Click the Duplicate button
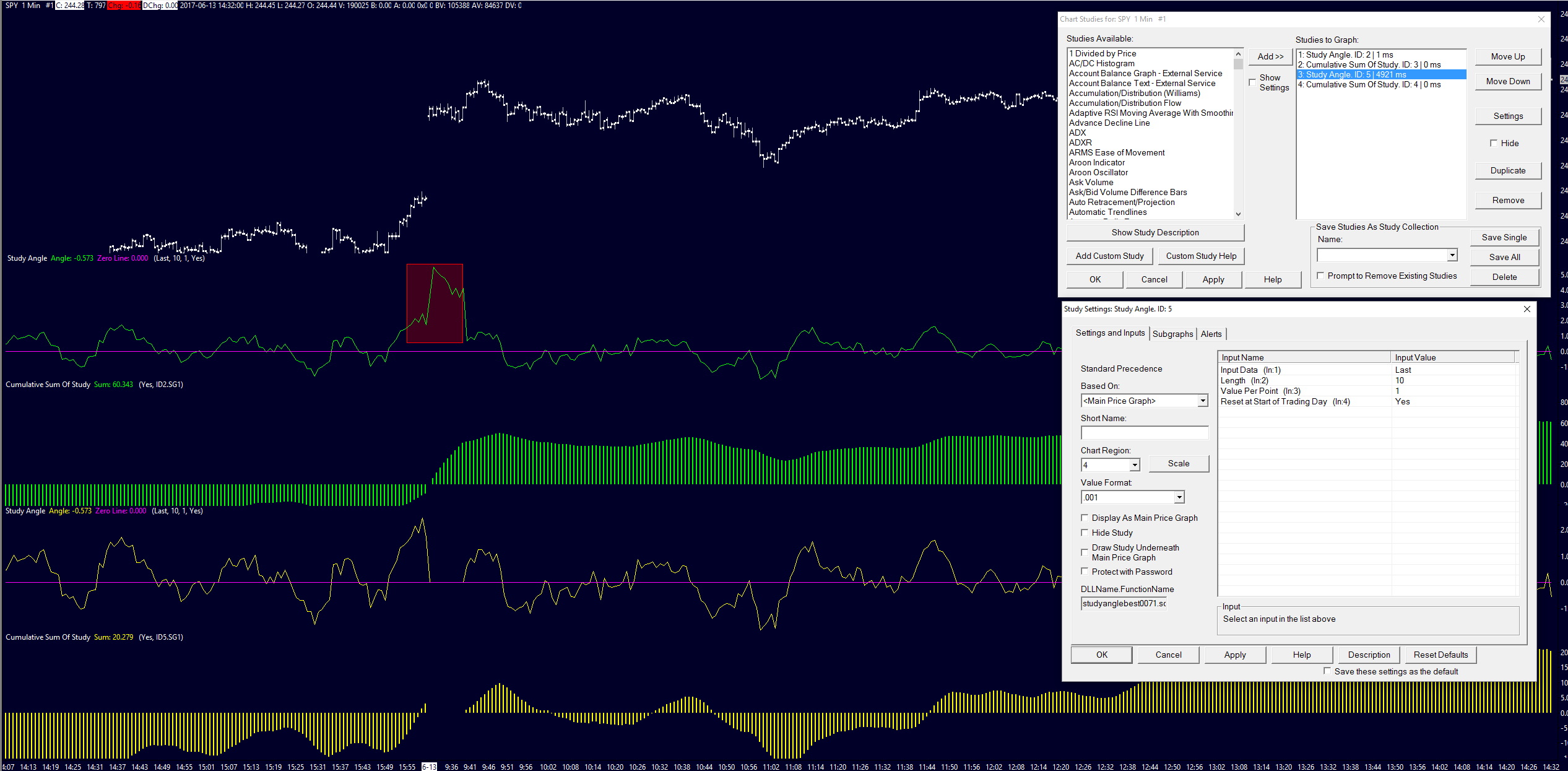This screenshot has width=1568, height=771. click(1507, 170)
